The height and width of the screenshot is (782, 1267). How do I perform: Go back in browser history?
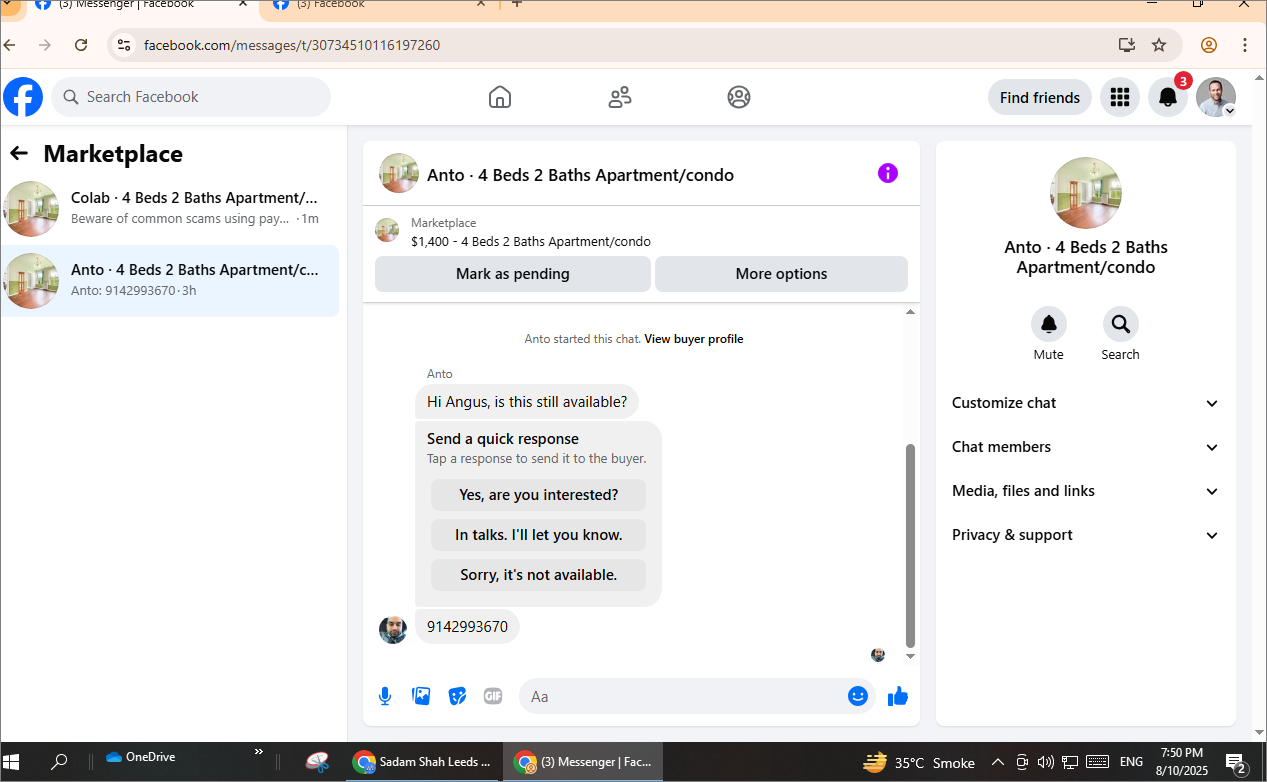pos(10,45)
